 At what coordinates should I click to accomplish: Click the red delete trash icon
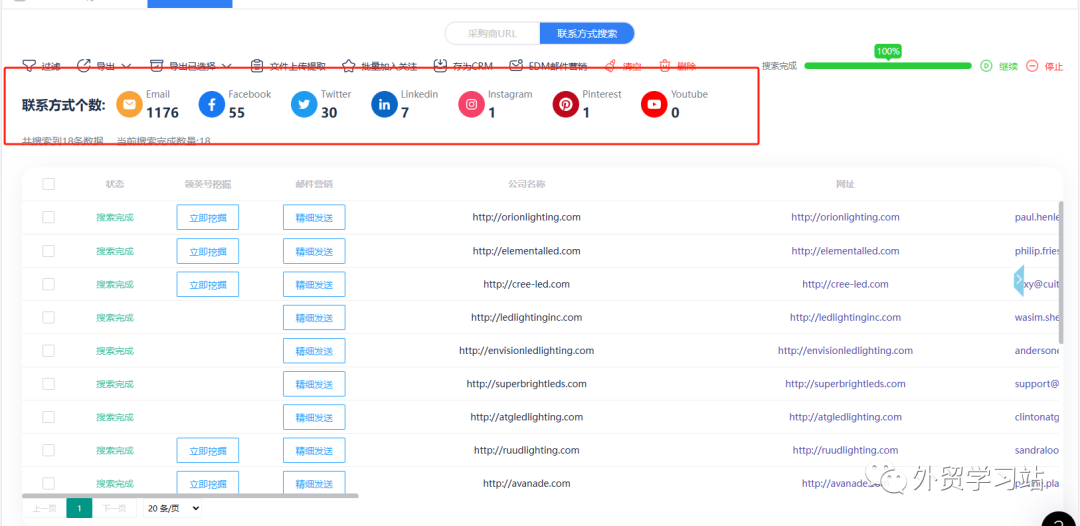pyautogui.click(x=665, y=66)
